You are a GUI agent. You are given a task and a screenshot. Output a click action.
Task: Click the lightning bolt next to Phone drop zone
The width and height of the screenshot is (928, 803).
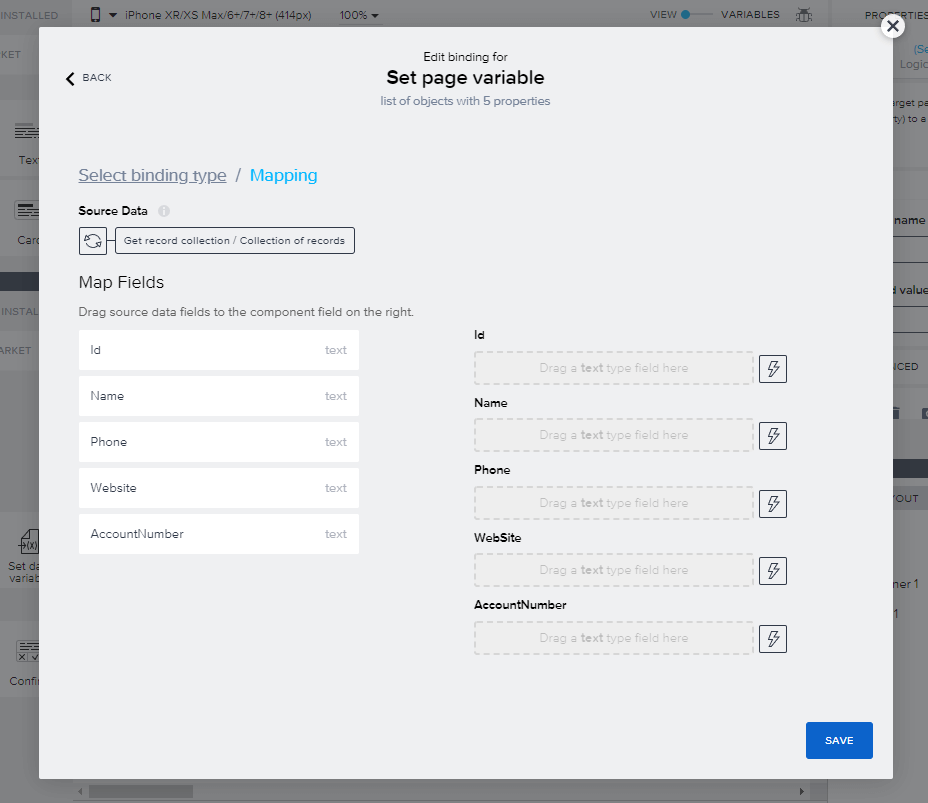tap(772, 503)
